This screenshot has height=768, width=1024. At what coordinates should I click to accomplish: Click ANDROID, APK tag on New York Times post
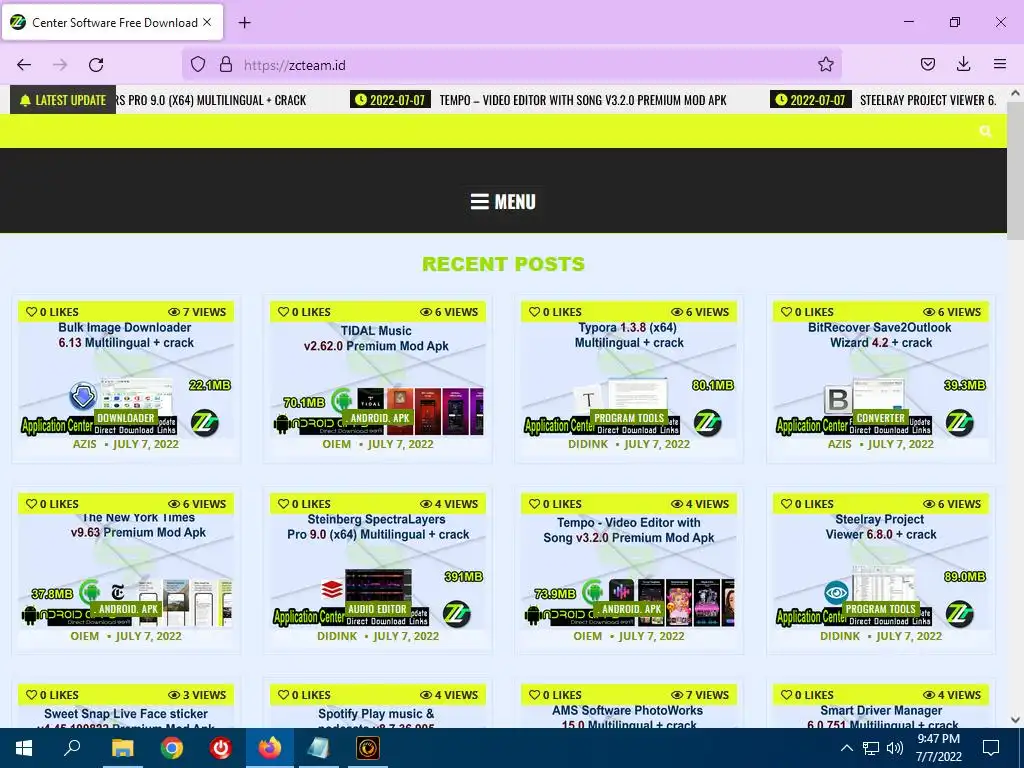point(127,609)
